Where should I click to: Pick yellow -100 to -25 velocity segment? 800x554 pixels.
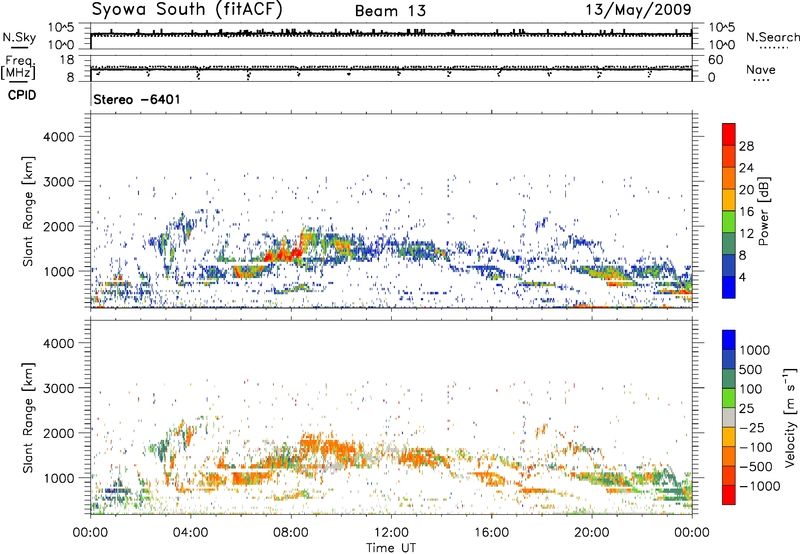pos(729,437)
